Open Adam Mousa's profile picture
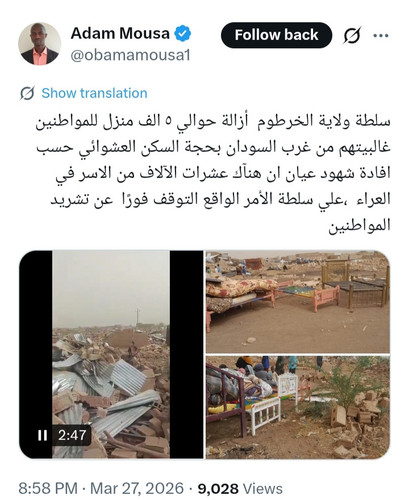409x500 pixels. (x=39, y=43)
